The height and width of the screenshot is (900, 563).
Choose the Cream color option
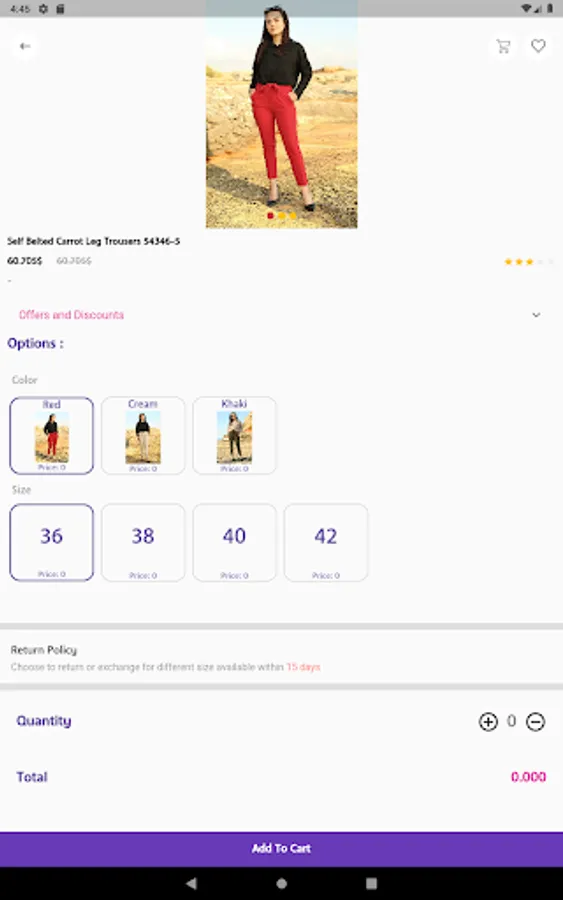tap(143, 436)
